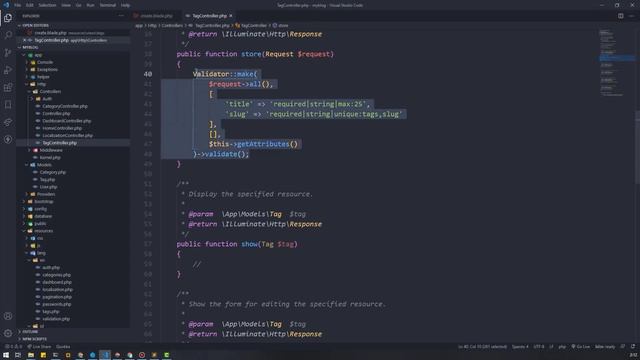
Task: Close the TagController.php tab with X
Action: 231,16
